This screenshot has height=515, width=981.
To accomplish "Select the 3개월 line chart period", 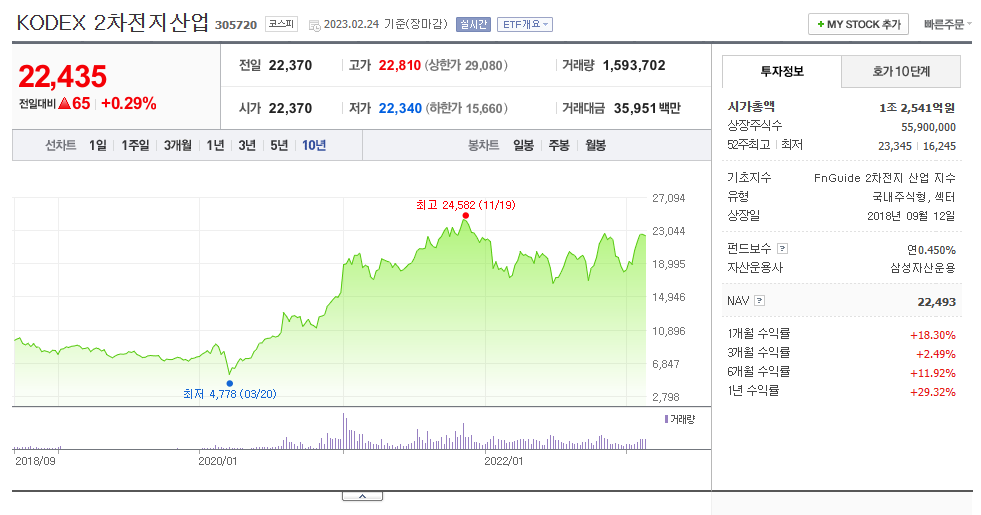I will [178, 145].
